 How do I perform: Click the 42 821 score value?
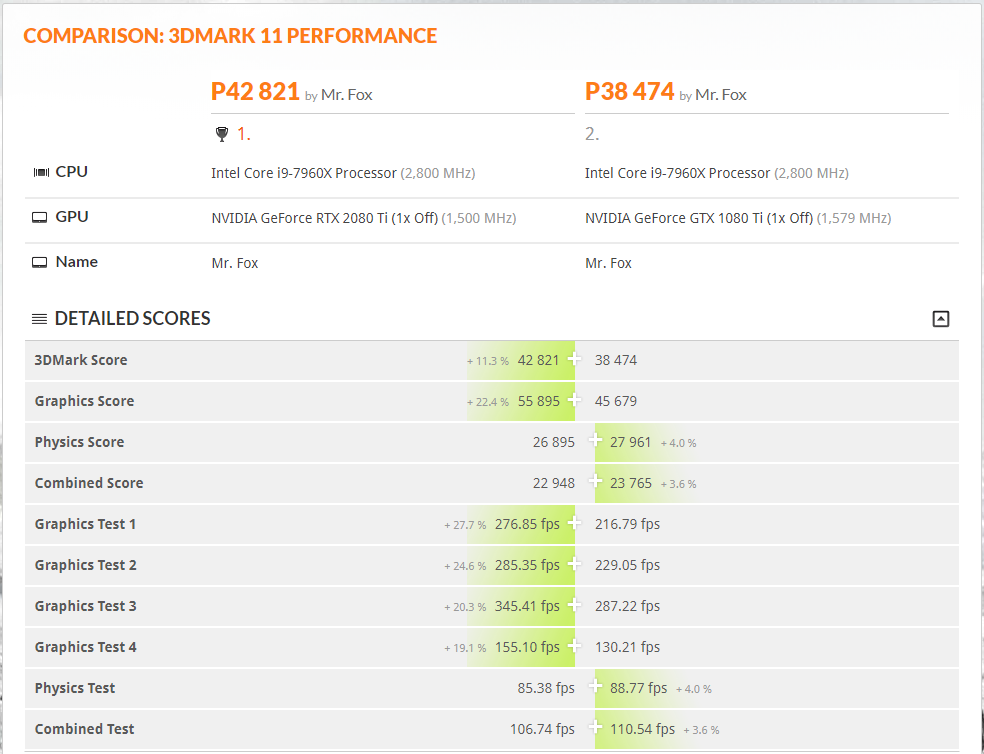pyautogui.click(x=538, y=360)
